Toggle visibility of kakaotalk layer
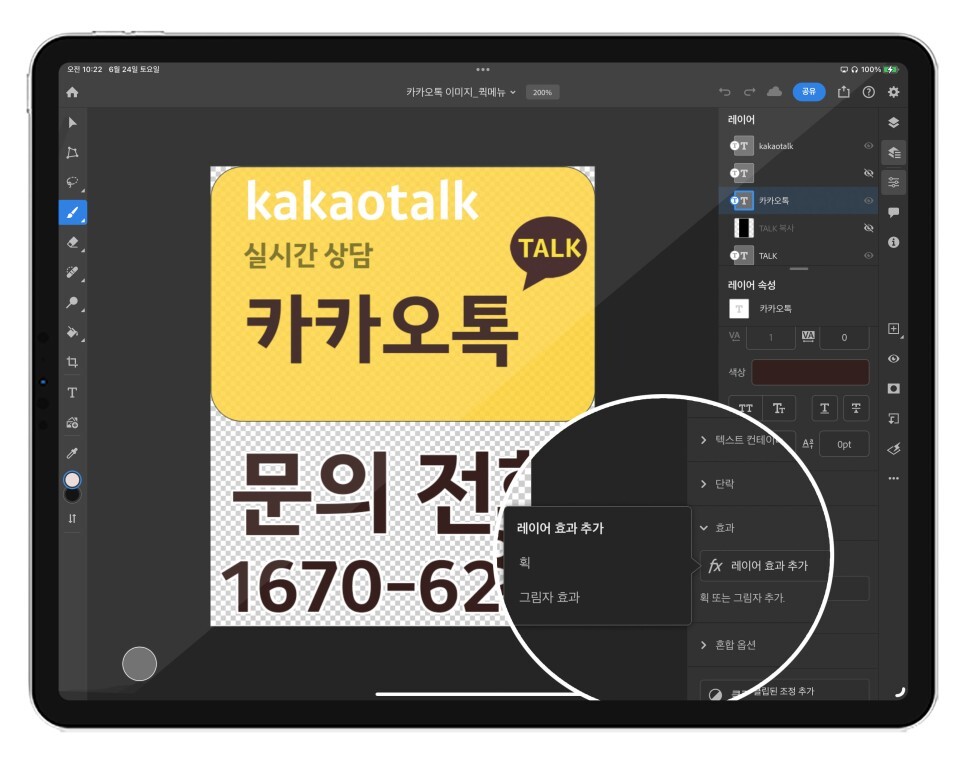966x763 pixels. 868,146
